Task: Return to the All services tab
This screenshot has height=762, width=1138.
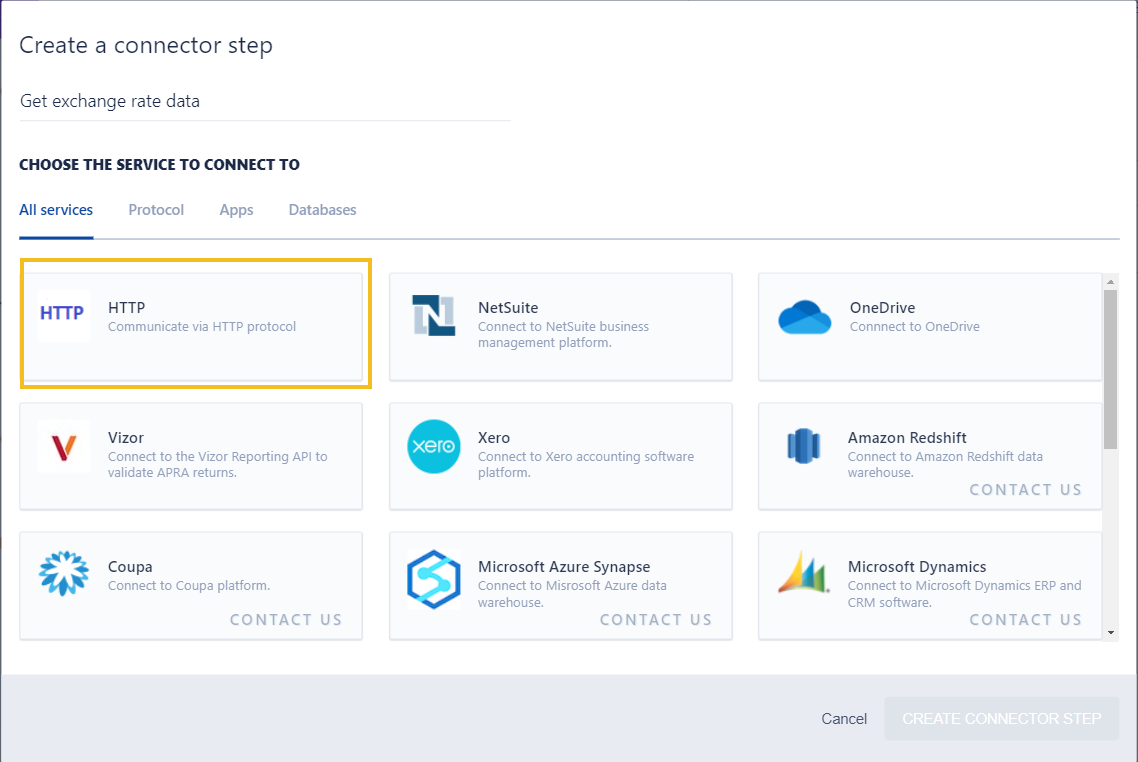Action: point(56,210)
